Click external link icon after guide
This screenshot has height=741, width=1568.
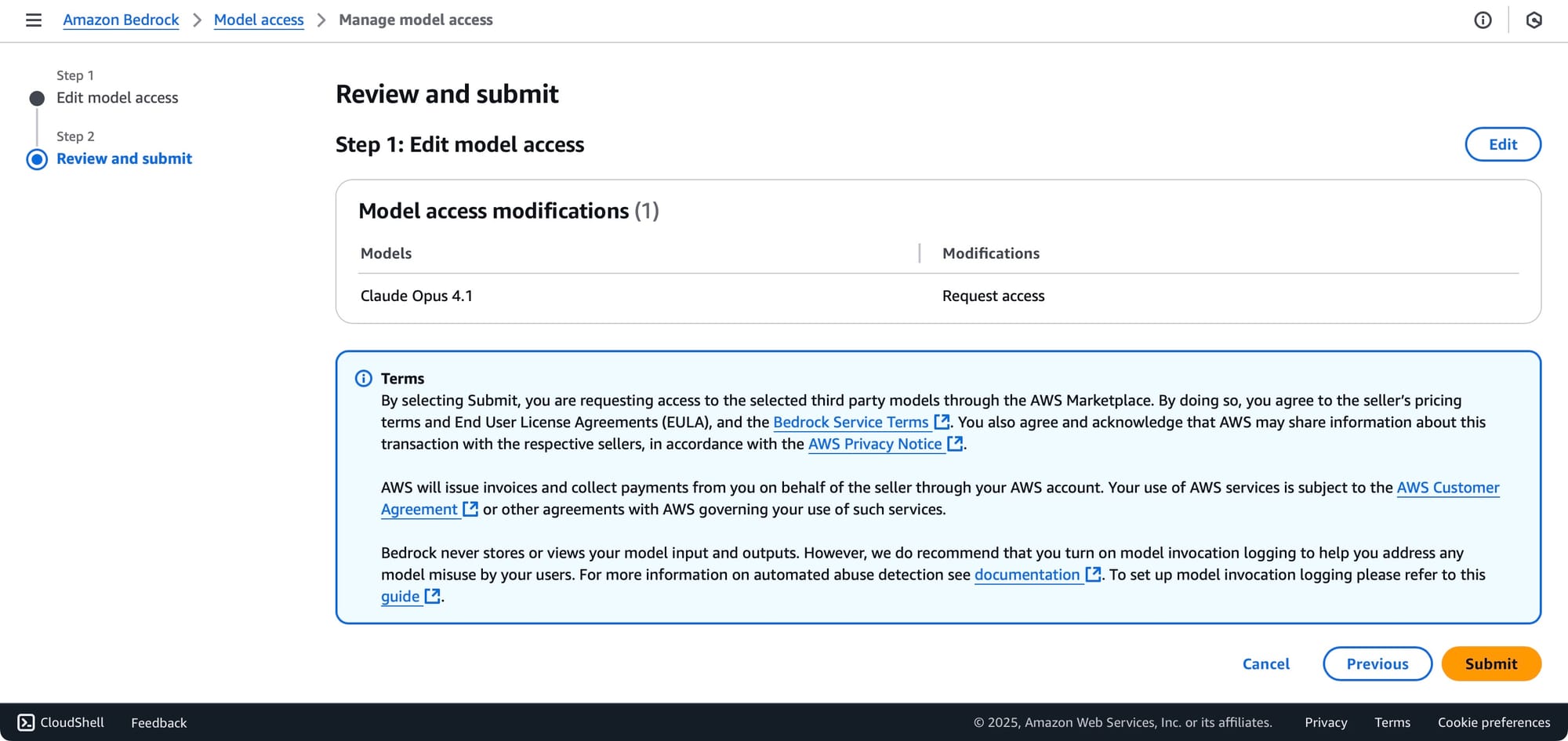coord(432,596)
